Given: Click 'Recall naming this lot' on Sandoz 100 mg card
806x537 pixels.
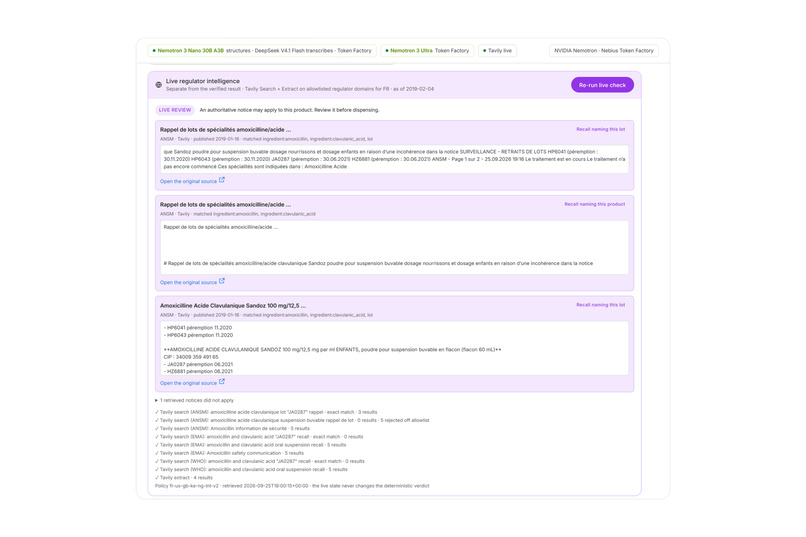Looking at the screenshot, I should click(600, 305).
